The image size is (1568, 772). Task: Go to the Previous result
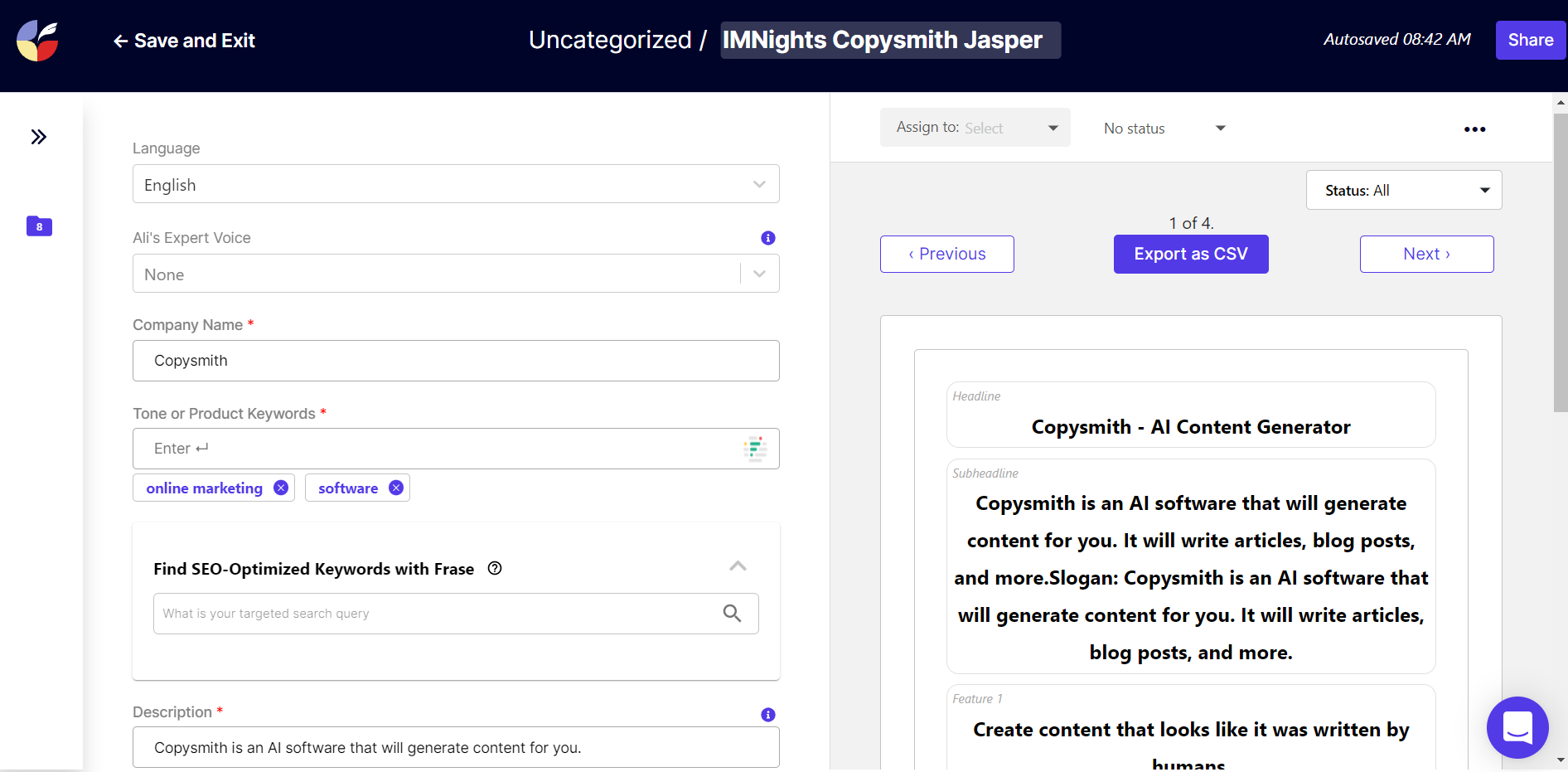[947, 254]
